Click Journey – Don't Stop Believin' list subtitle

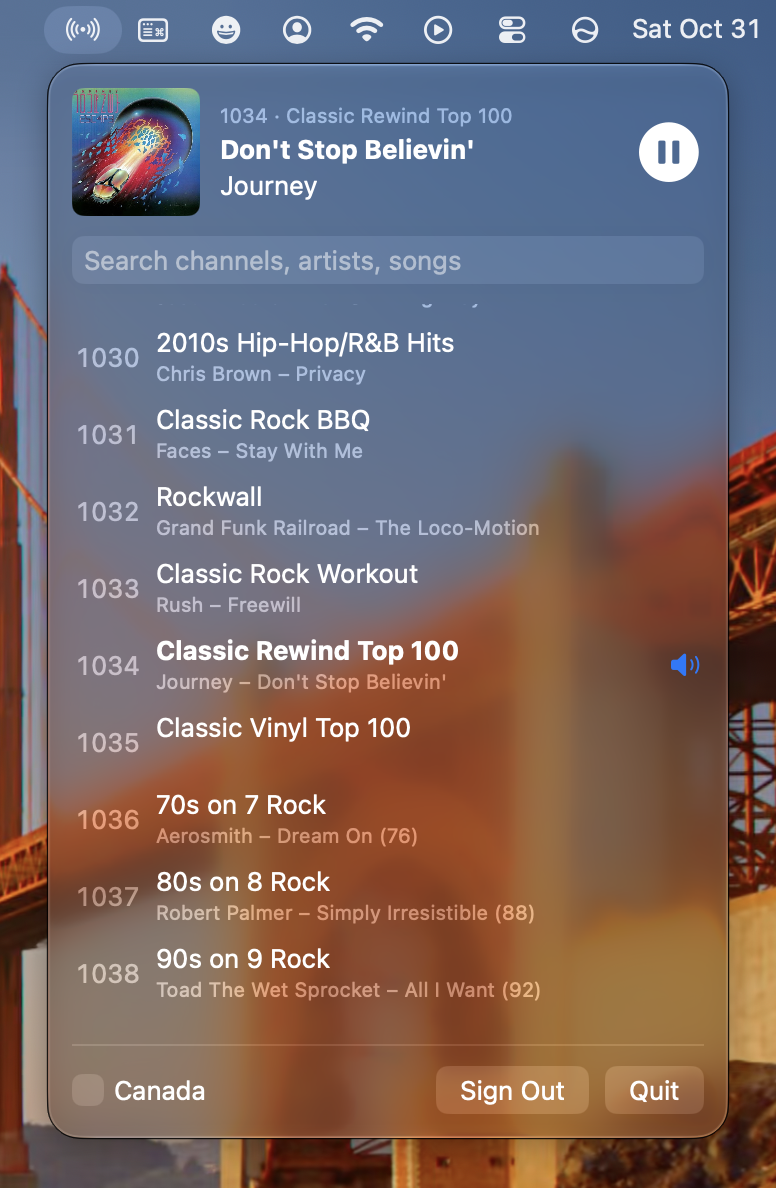pyautogui.click(x=302, y=682)
